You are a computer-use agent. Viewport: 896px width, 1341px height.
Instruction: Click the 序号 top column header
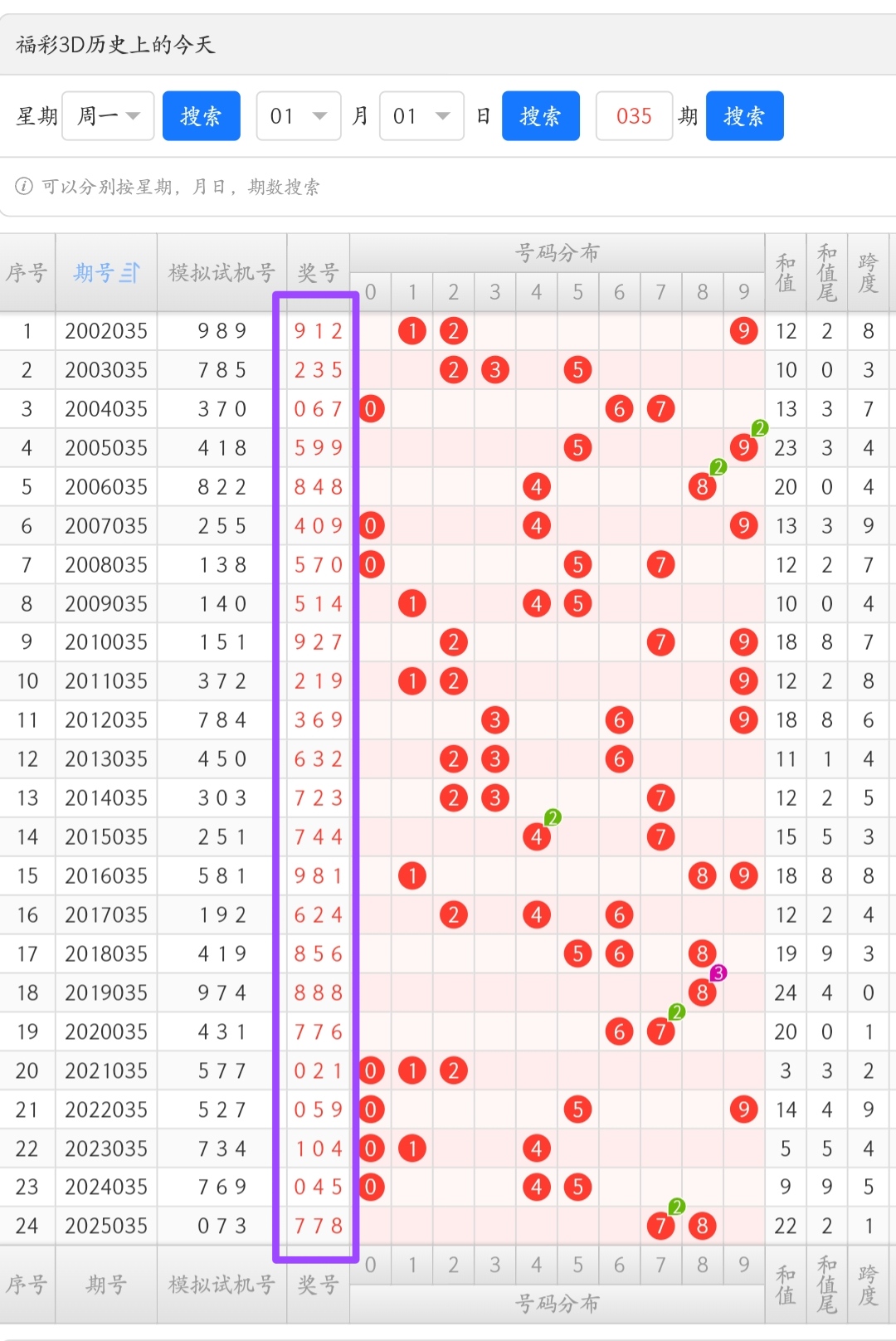click(x=27, y=272)
